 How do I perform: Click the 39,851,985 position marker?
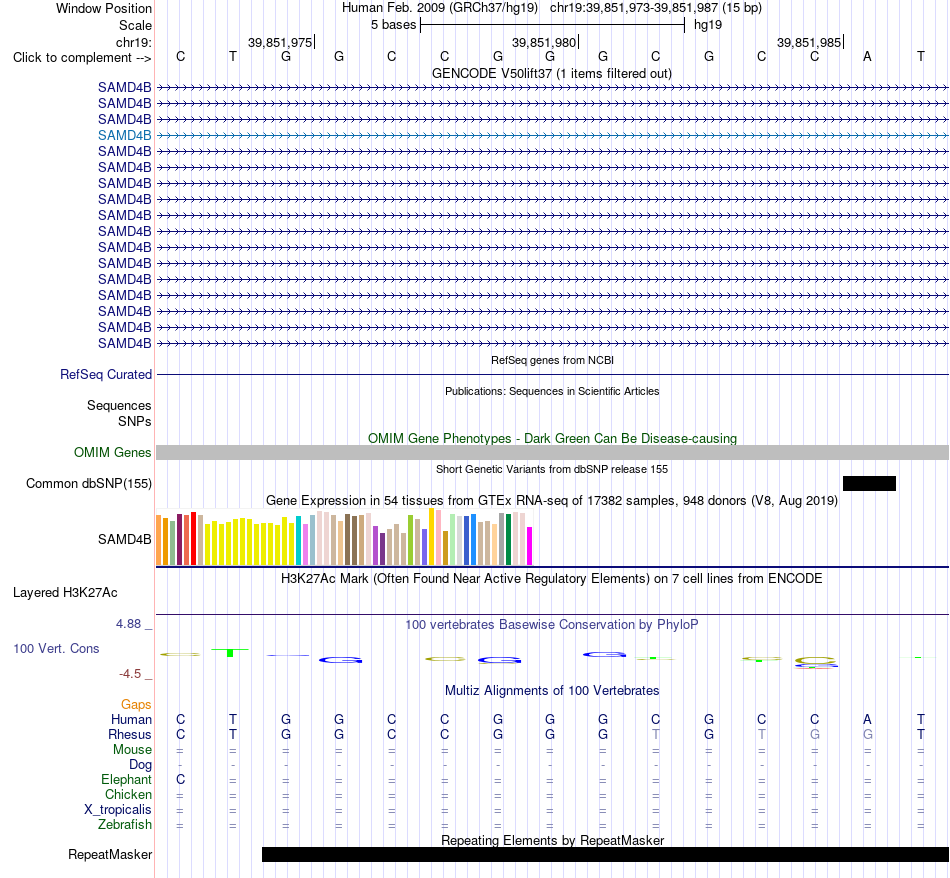(809, 42)
